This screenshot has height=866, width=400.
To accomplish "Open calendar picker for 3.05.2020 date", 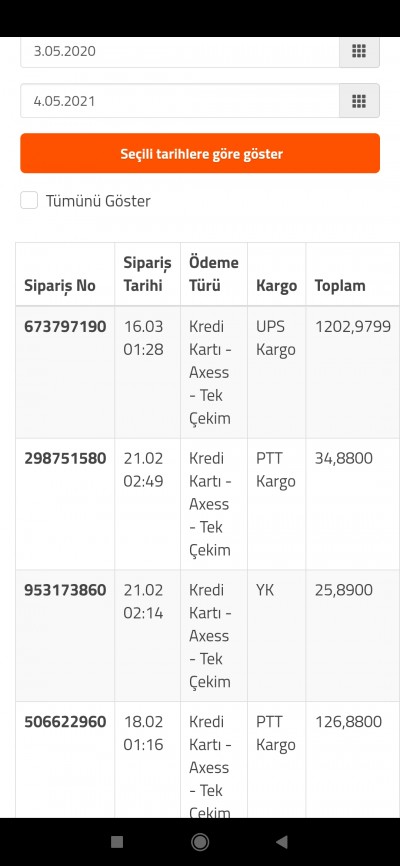I will coord(359,51).
